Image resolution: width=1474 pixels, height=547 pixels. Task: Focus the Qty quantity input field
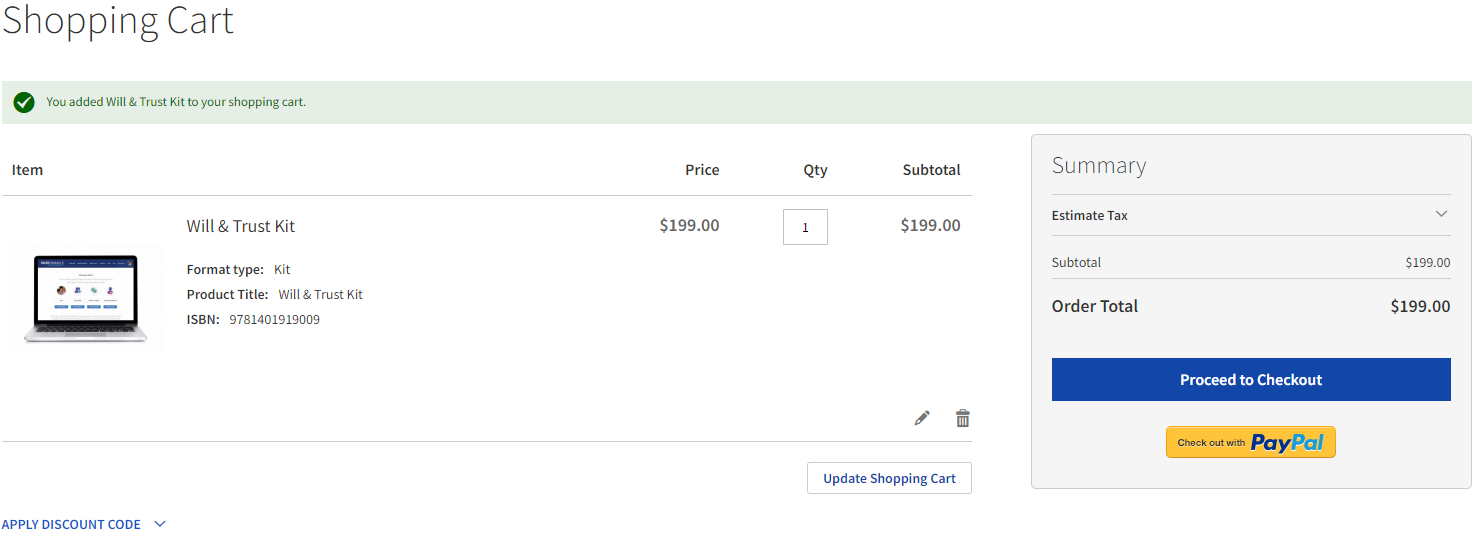[x=805, y=227]
